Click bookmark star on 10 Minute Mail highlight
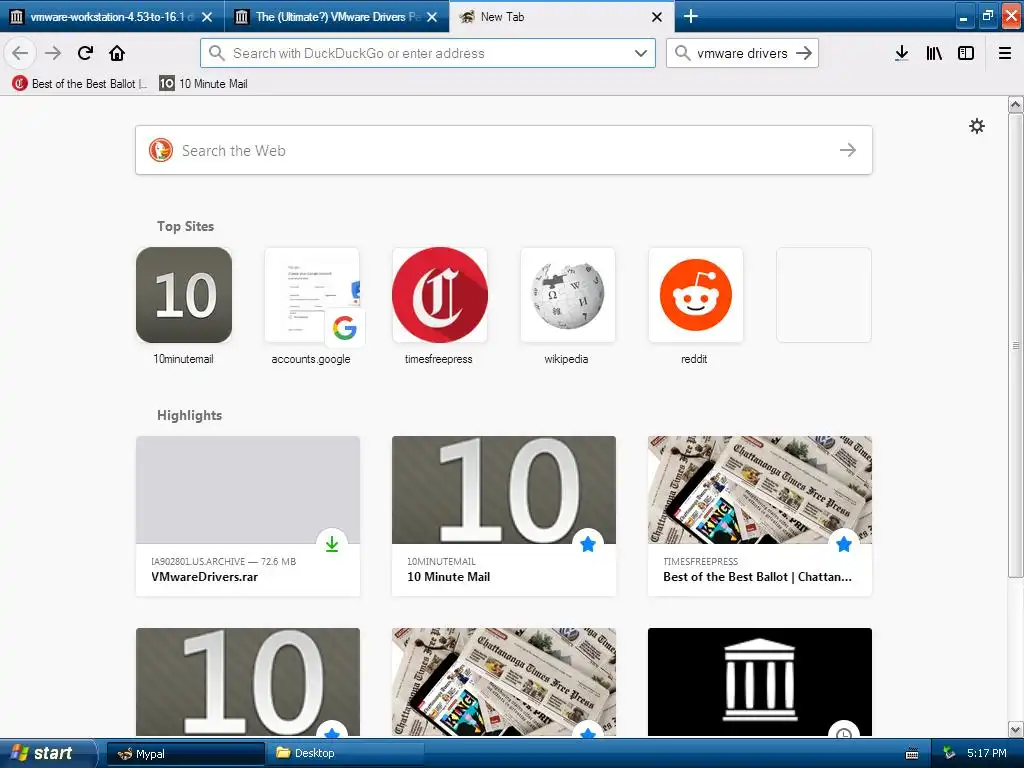 [588, 544]
